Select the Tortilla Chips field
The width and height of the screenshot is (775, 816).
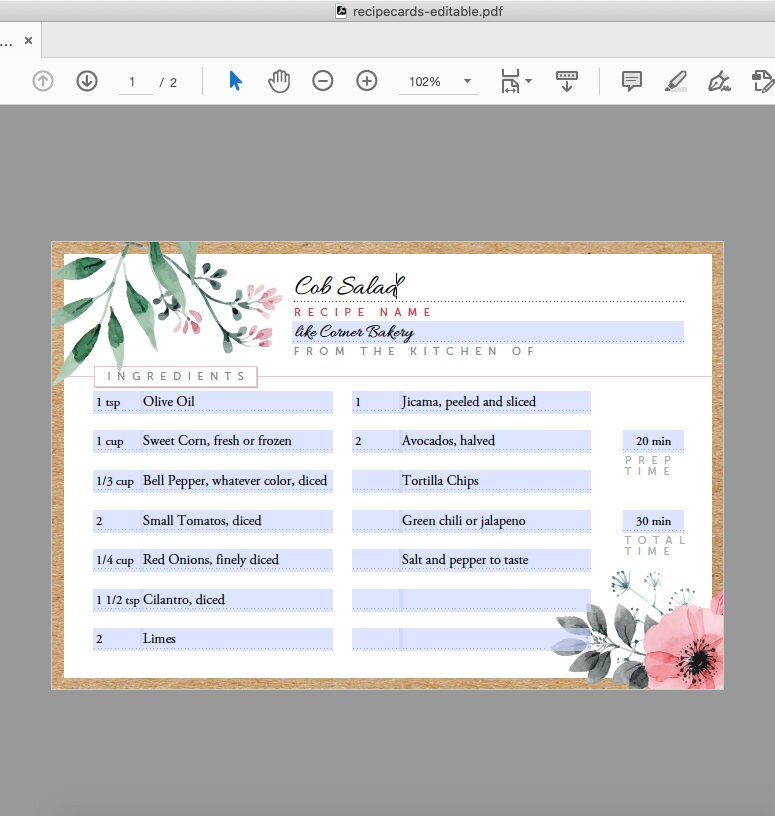tap(496, 481)
